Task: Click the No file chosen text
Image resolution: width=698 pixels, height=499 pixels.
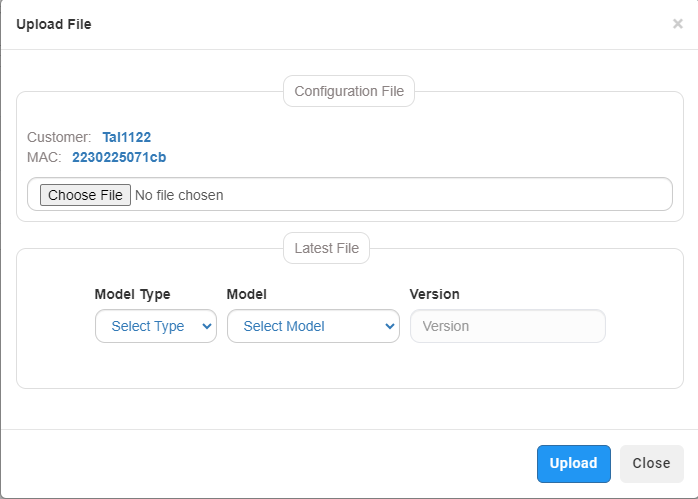Action: pyautogui.click(x=179, y=195)
